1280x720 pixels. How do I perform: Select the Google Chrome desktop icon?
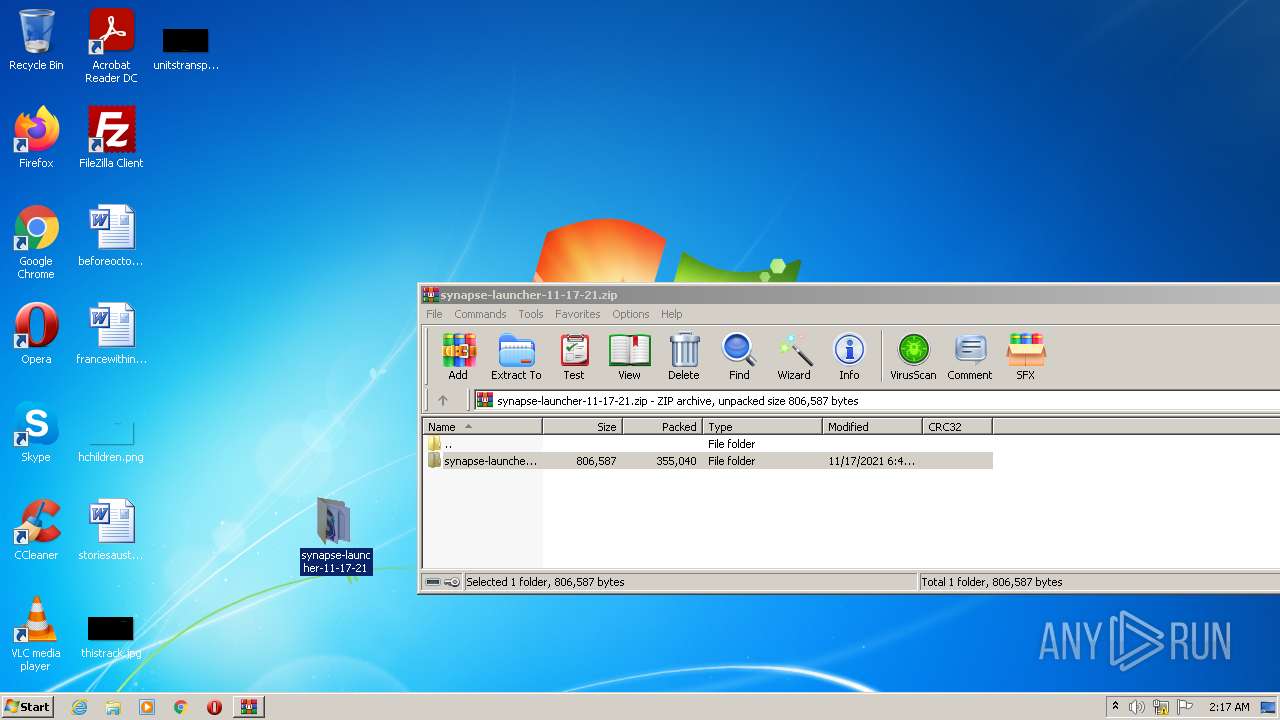click(36, 242)
